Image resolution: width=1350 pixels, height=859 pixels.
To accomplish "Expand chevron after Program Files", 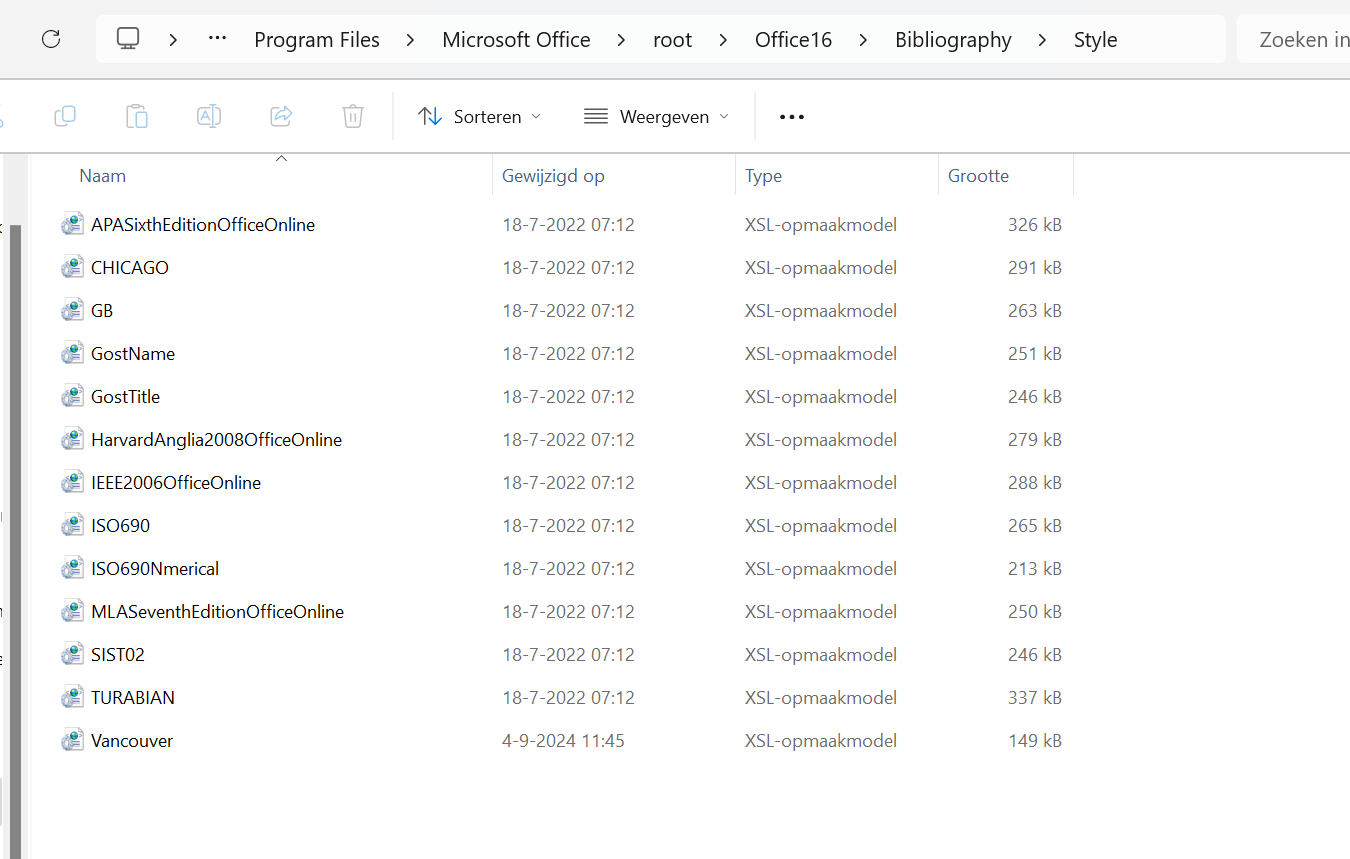I will [411, 40].
